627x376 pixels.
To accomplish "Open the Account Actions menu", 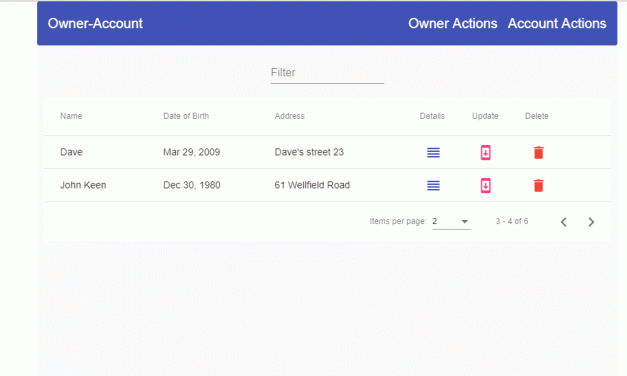I will click(557, 24).
